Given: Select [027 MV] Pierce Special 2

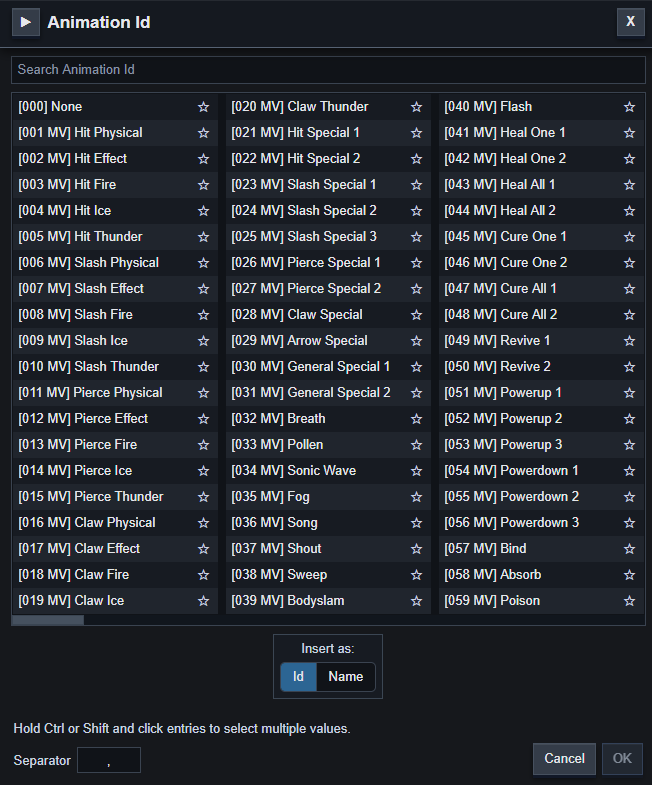Looking at the screenshot, I should (x=328, y=289).
